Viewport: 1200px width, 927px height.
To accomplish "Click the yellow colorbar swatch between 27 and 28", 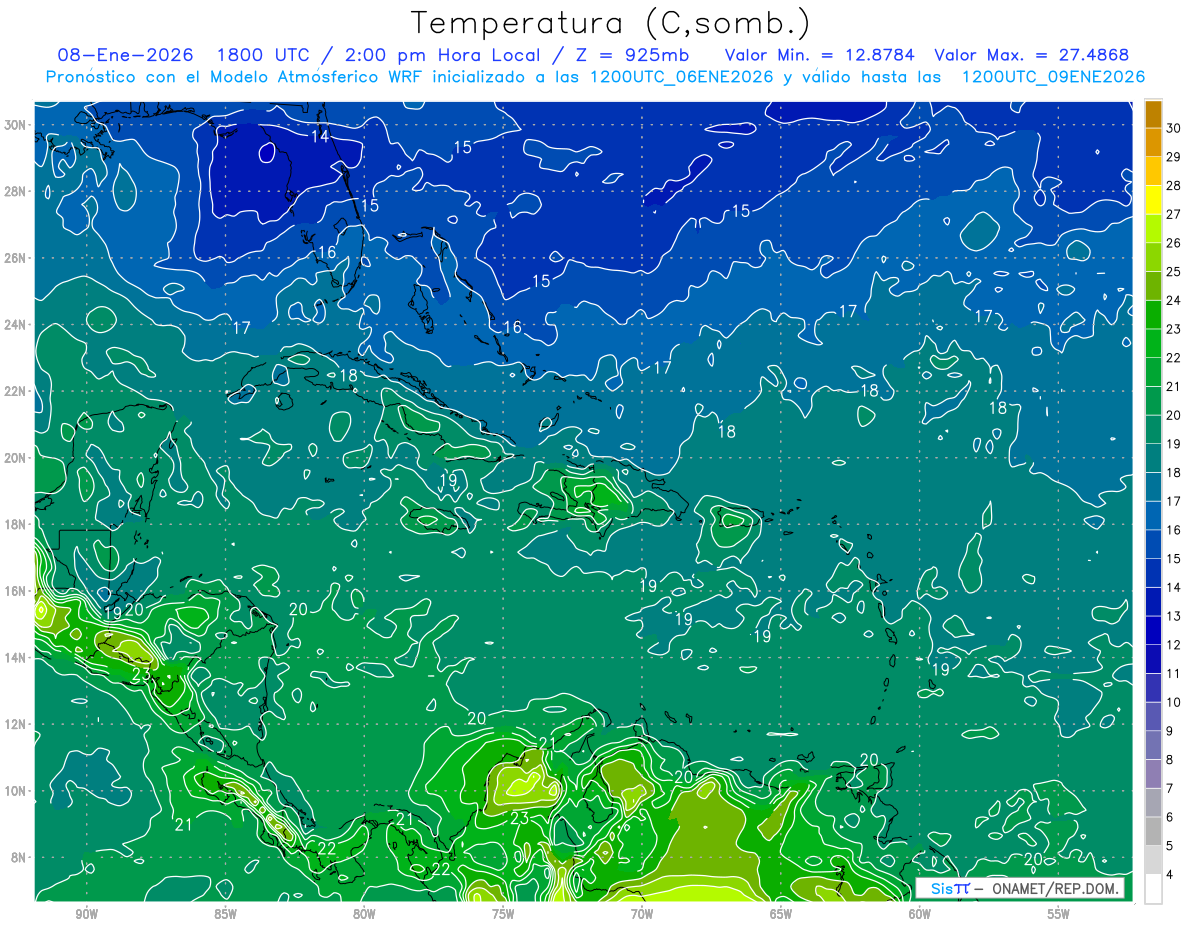I will (1153, 200).
